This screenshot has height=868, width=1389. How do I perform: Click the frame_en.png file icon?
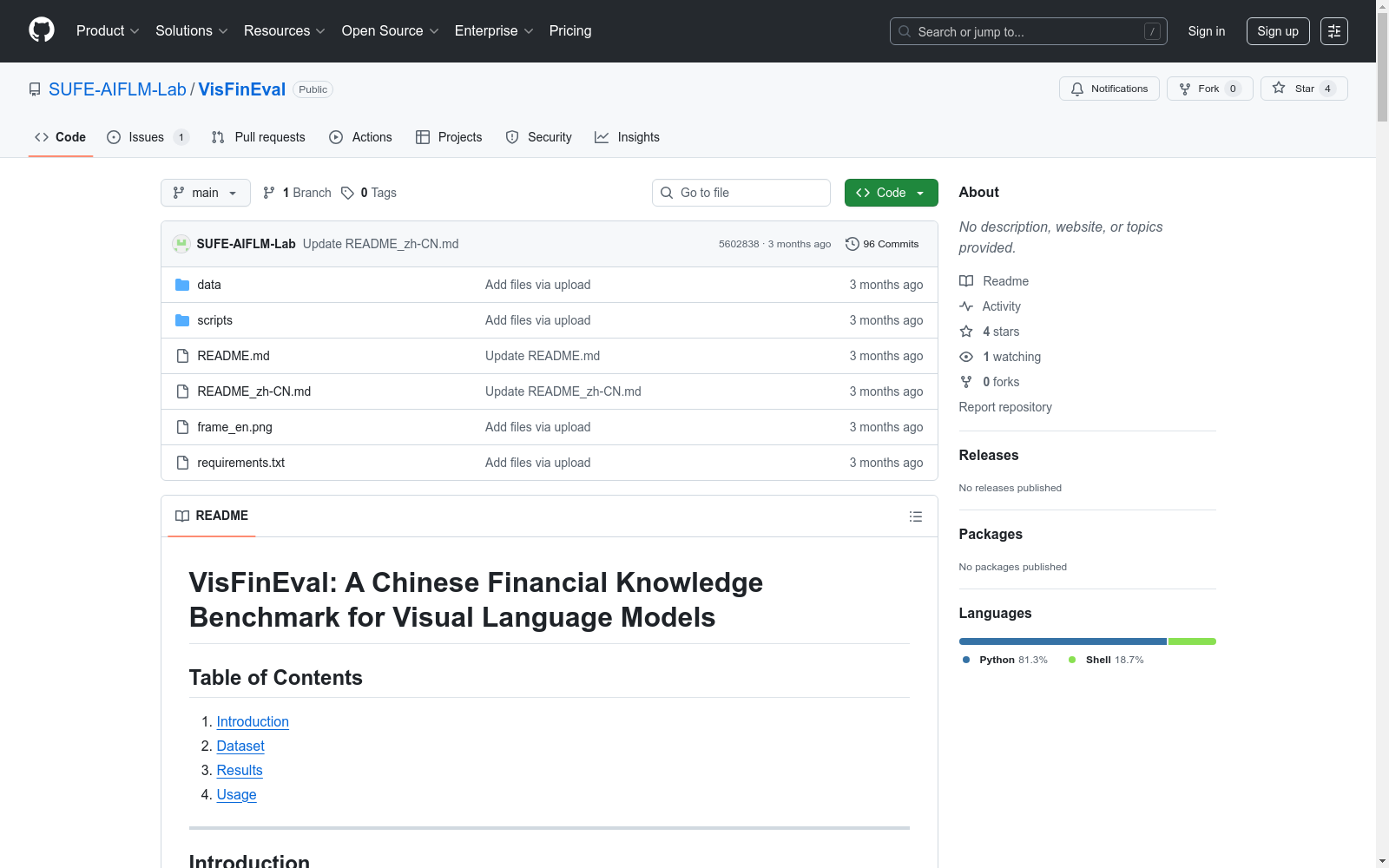(x=182, y=427)
